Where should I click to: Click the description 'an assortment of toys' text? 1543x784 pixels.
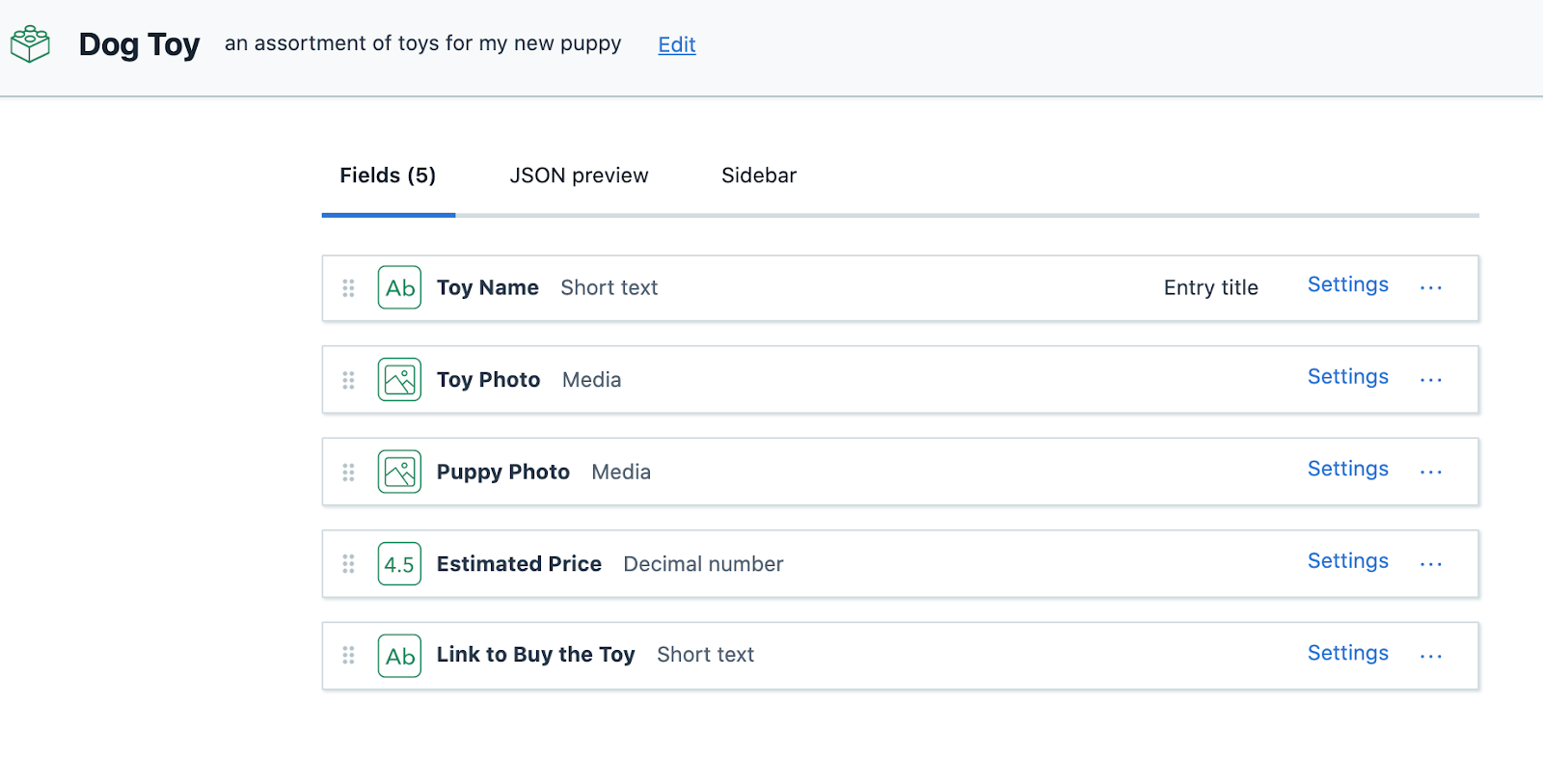tap(422, 43)
